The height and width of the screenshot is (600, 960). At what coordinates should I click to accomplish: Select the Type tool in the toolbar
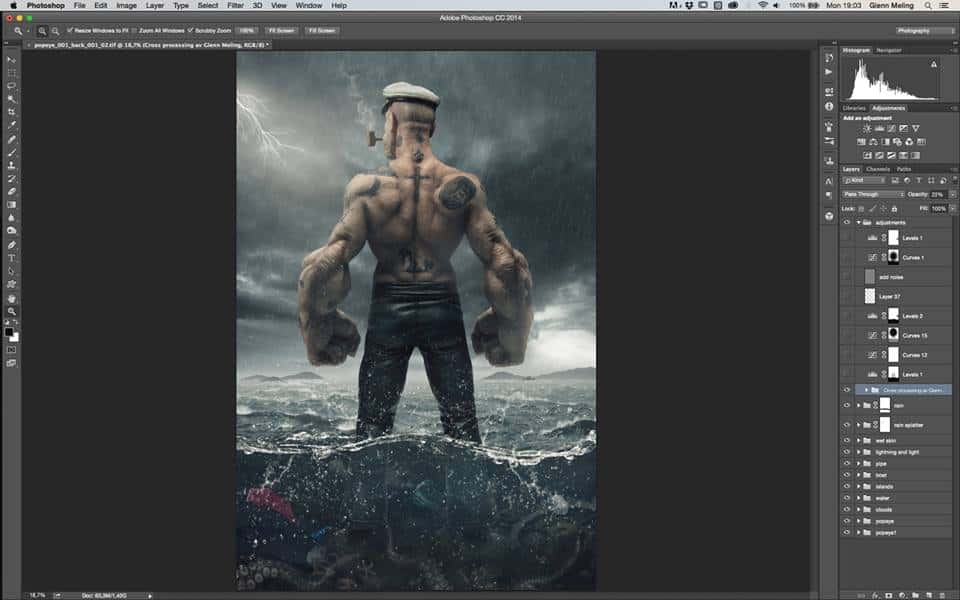tap(11, 258)
